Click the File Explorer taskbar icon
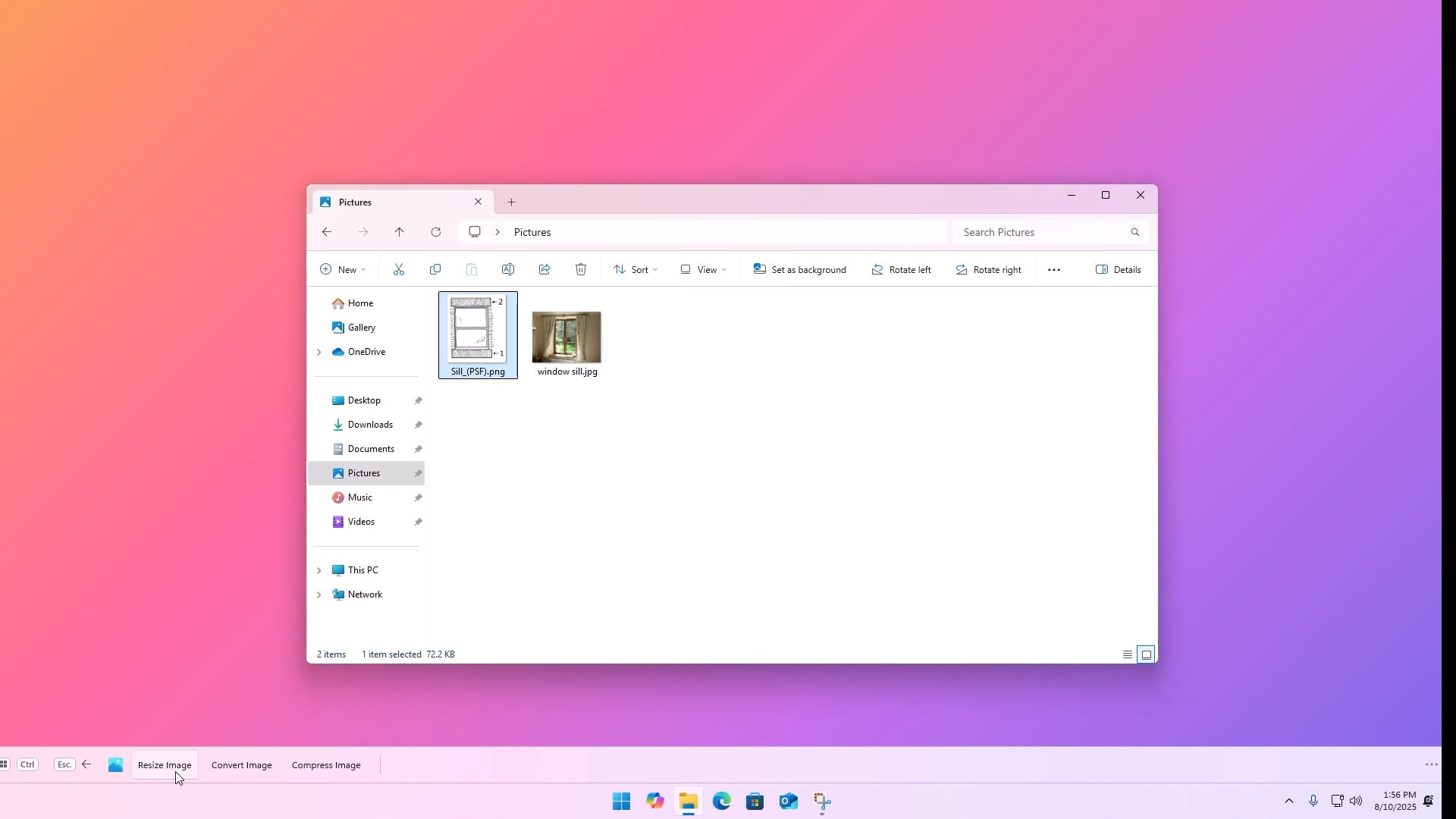Screen dimensions: 1456x819 pyautogui.click(x=689, y=802)
